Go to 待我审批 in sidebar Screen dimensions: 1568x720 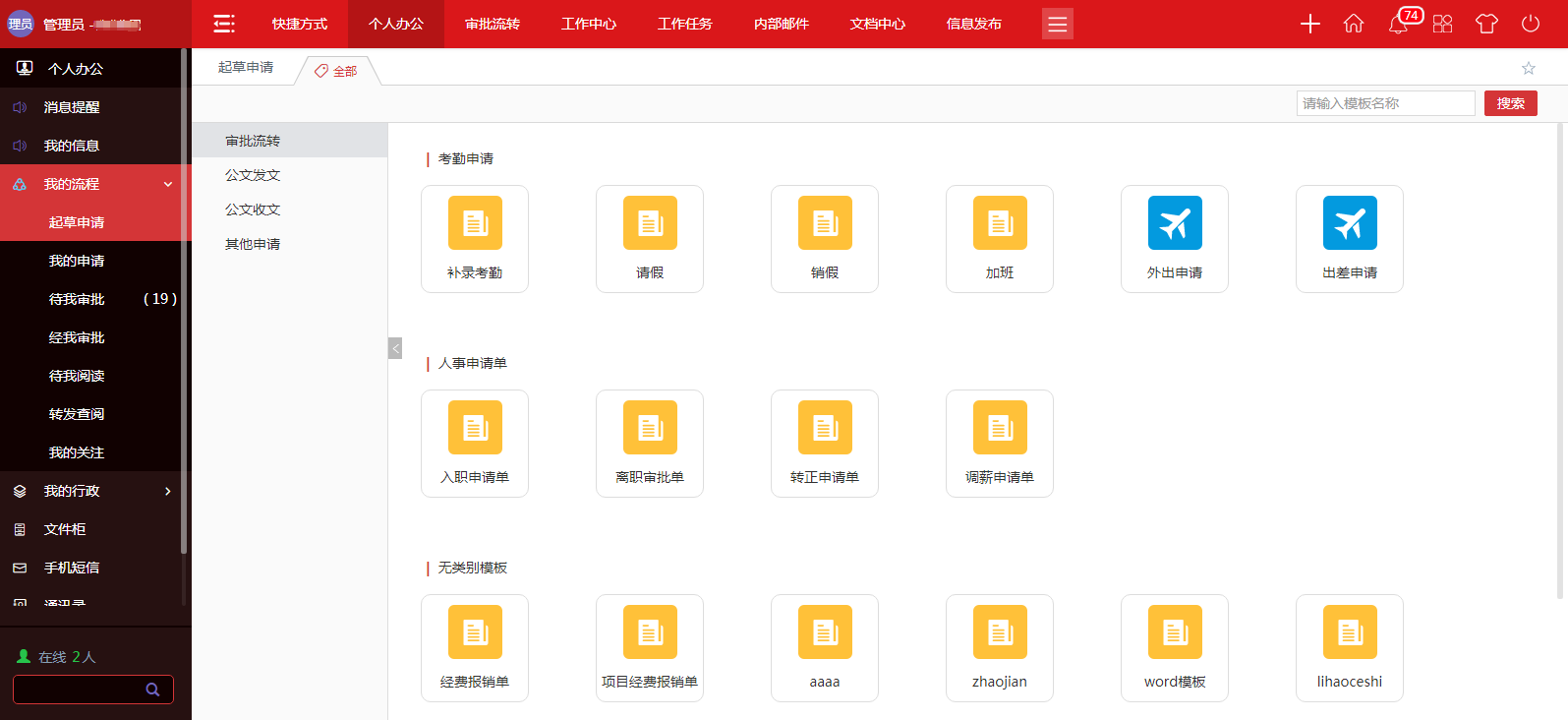77,299
